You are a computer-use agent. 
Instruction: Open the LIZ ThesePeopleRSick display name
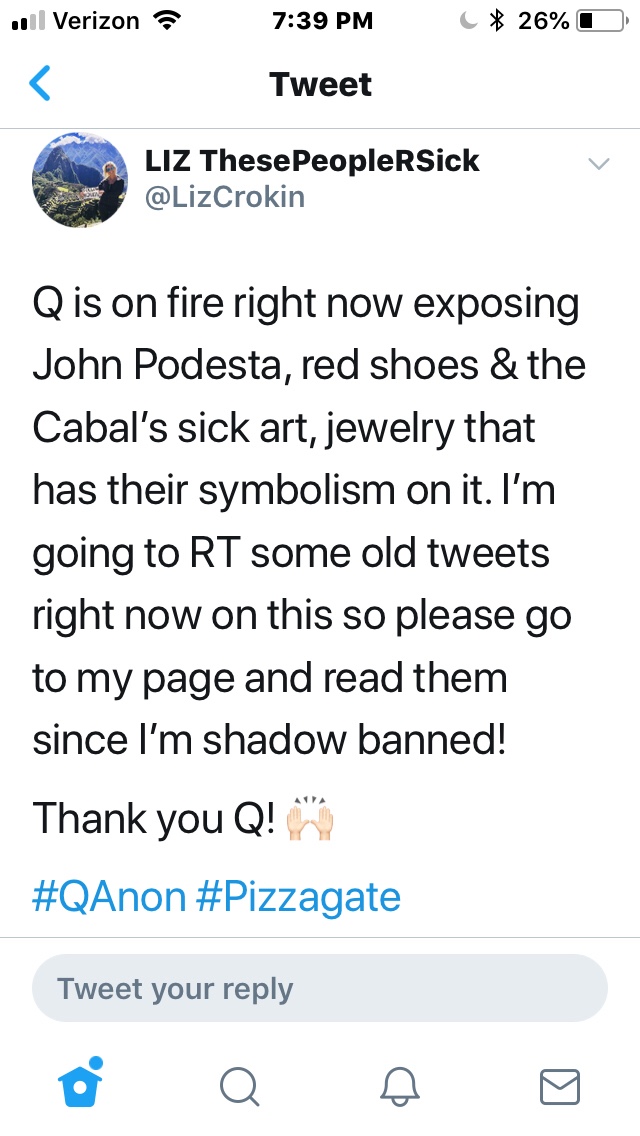pos(312,160)
